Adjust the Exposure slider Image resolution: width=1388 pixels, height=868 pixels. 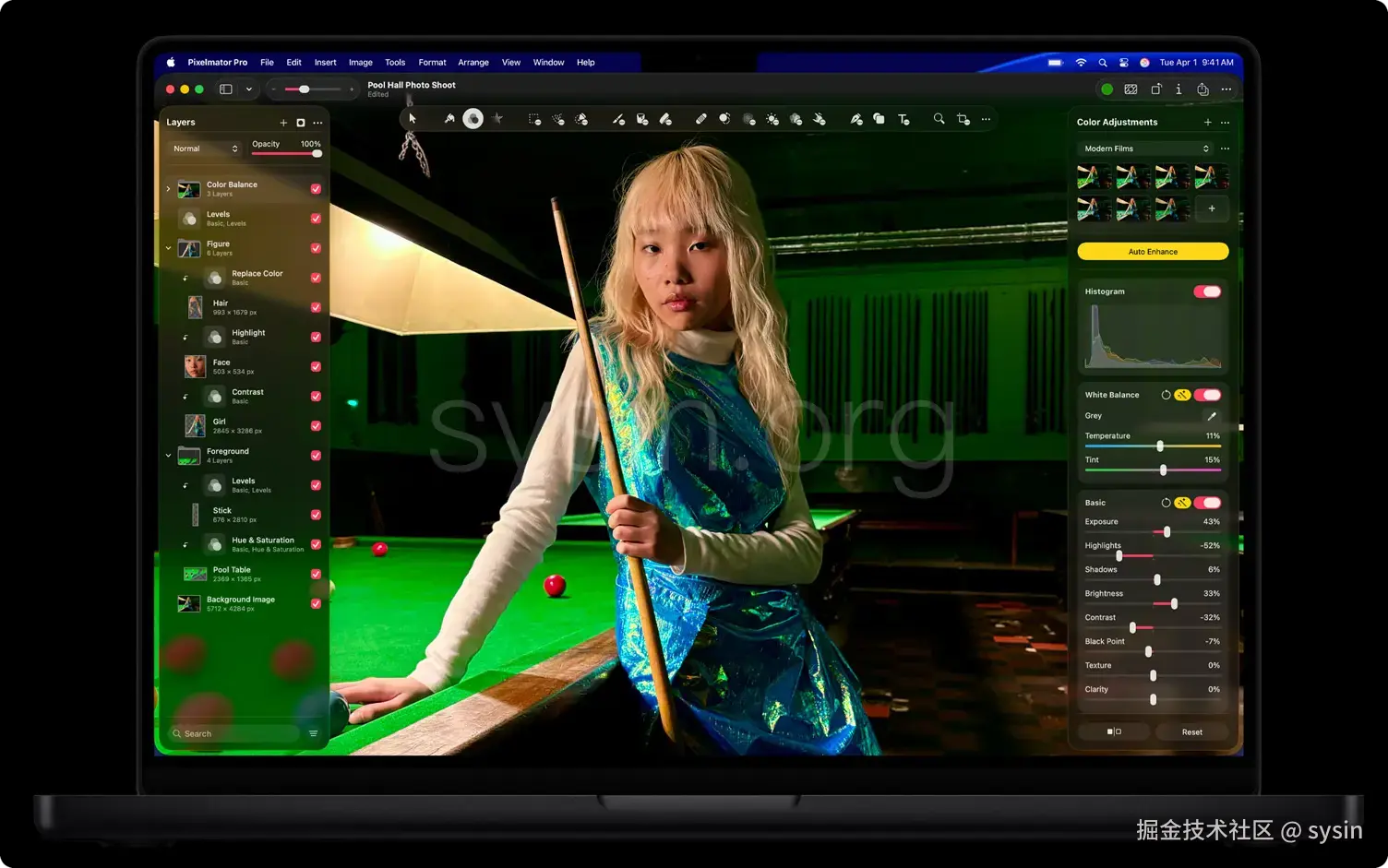tap(1166, 532)
